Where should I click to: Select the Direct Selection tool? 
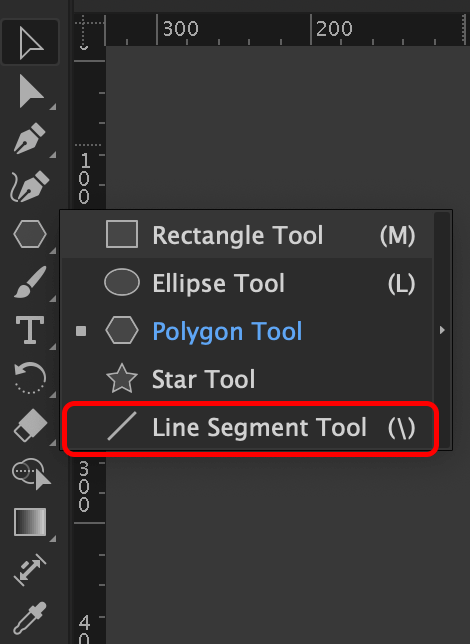point(30,92)
